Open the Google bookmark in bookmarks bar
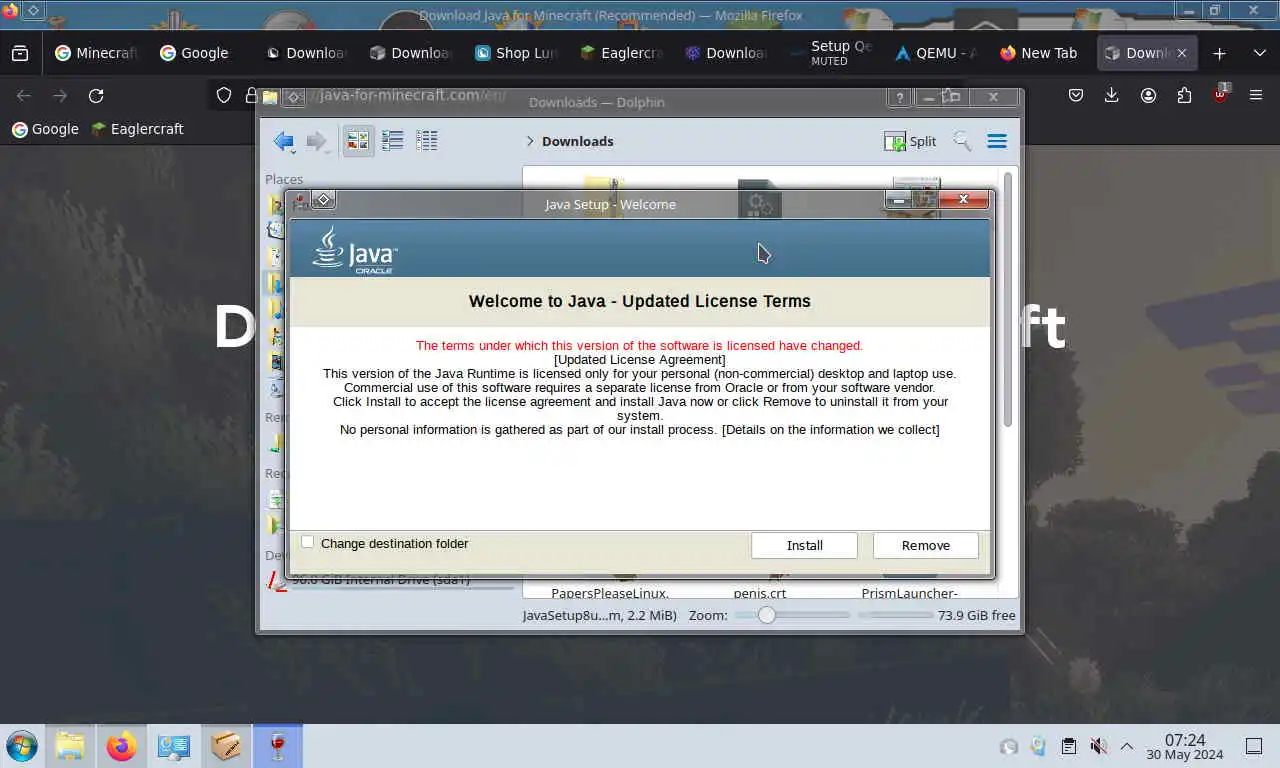 [45, 129]
